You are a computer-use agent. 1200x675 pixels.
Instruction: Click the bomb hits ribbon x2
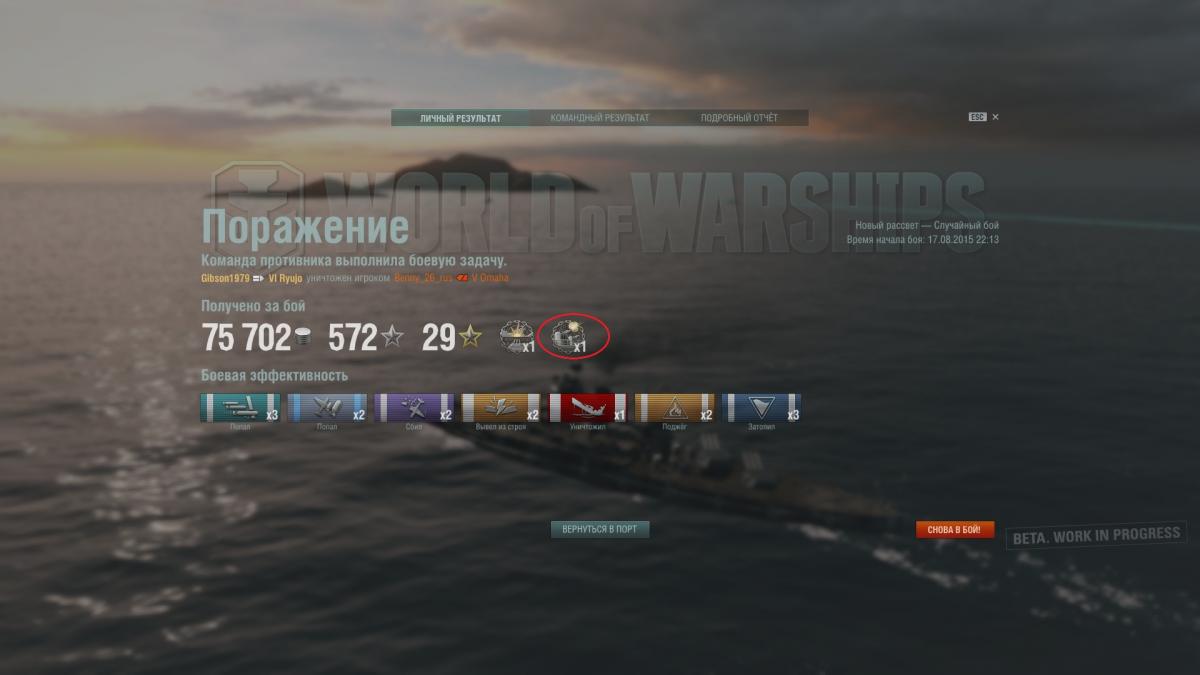click(327, 407)
